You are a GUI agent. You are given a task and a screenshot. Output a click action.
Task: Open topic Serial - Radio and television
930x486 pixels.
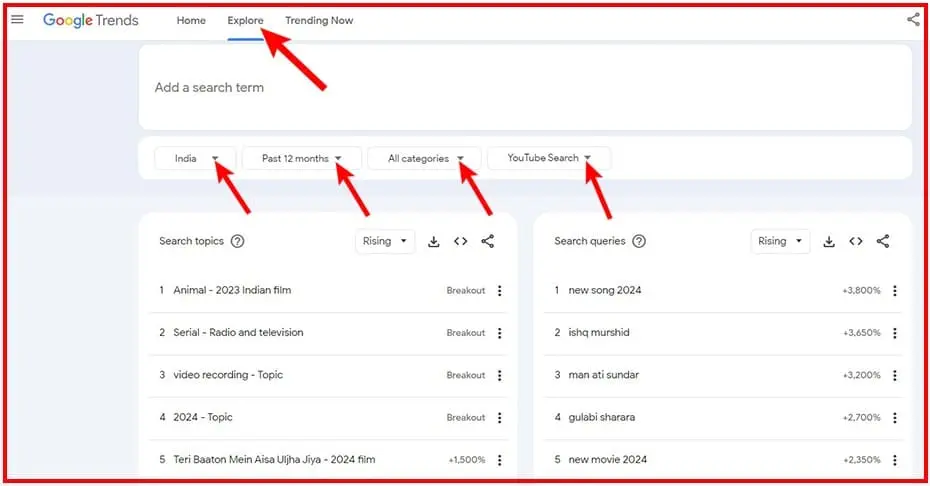(x=238, y=332)
